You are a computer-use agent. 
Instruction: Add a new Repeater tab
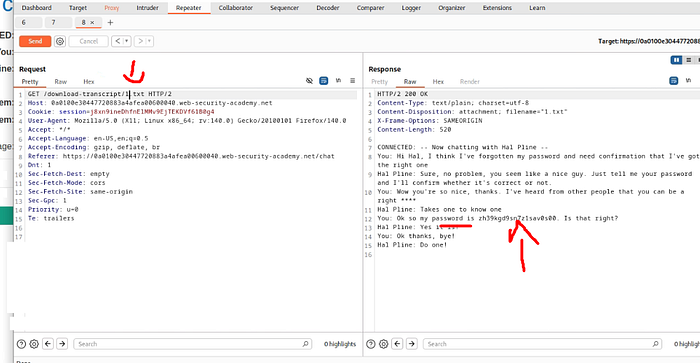(x=110, y=22)
